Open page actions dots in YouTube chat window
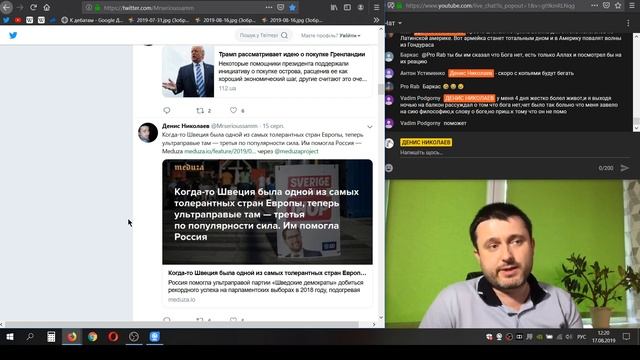This screenshot has width=640, height=360. tap(595, 5)
